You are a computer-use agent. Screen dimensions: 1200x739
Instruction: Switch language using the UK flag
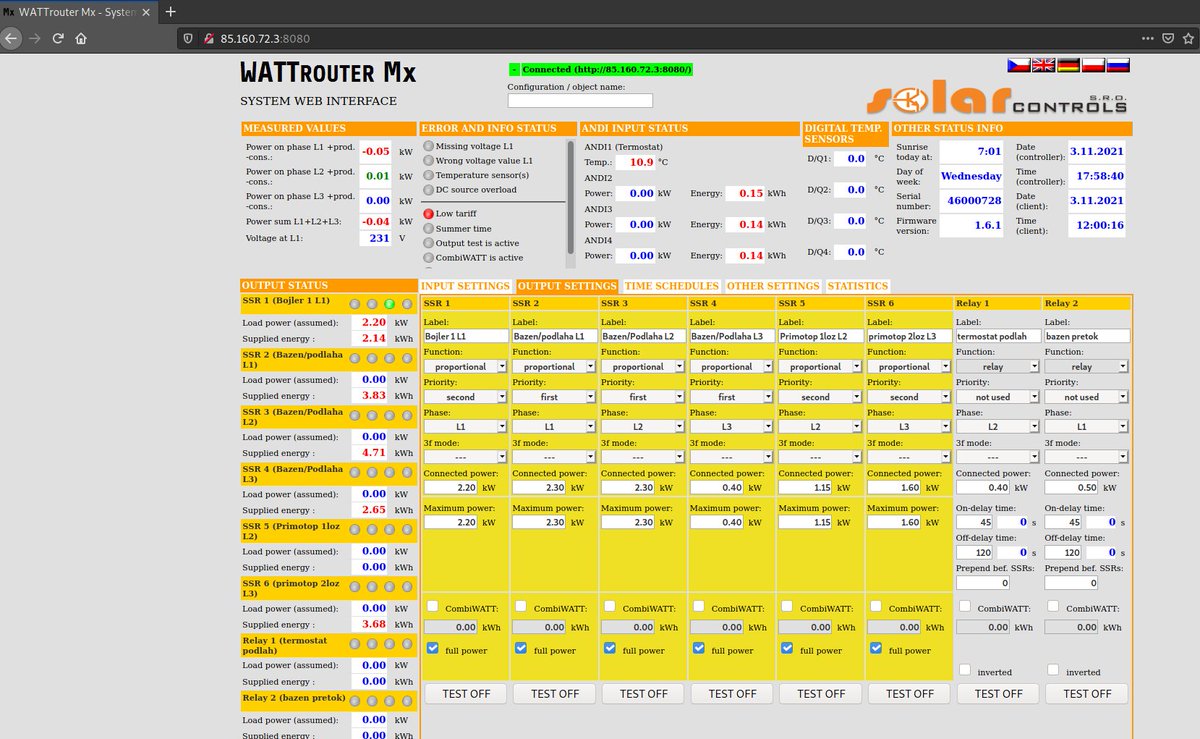pyautogui.click(x=1043, y=65)
